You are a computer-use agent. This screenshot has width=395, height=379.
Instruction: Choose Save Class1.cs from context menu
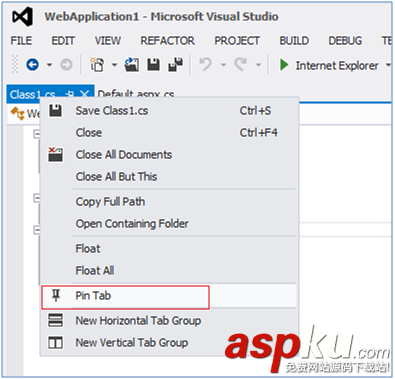[169, 111]
